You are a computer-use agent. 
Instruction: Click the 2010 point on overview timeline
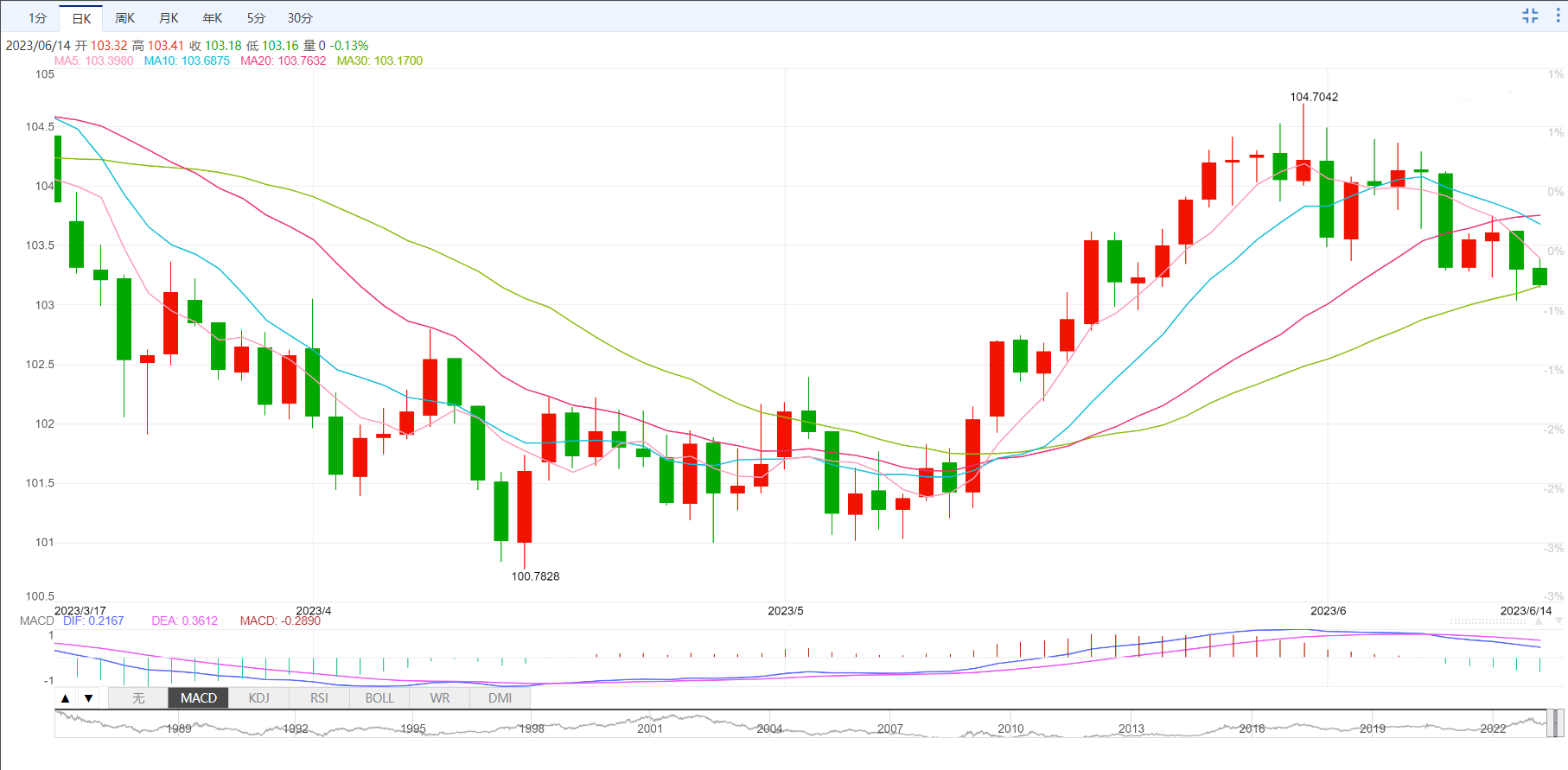(1010, 729)
